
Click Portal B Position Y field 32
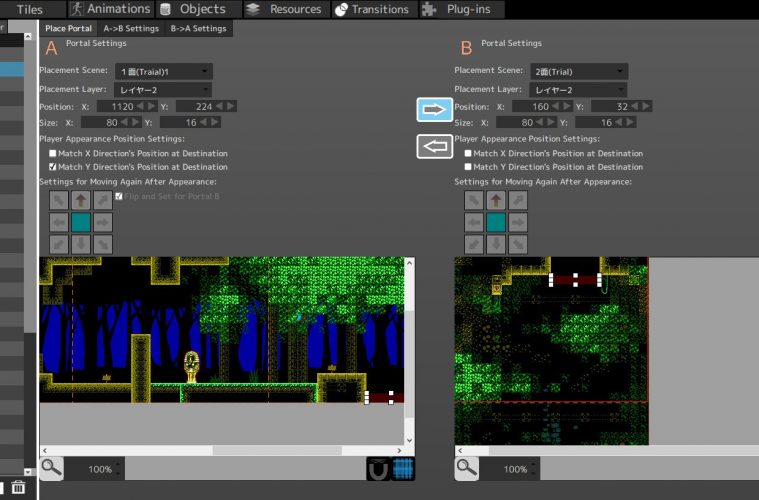pos(611,106)
